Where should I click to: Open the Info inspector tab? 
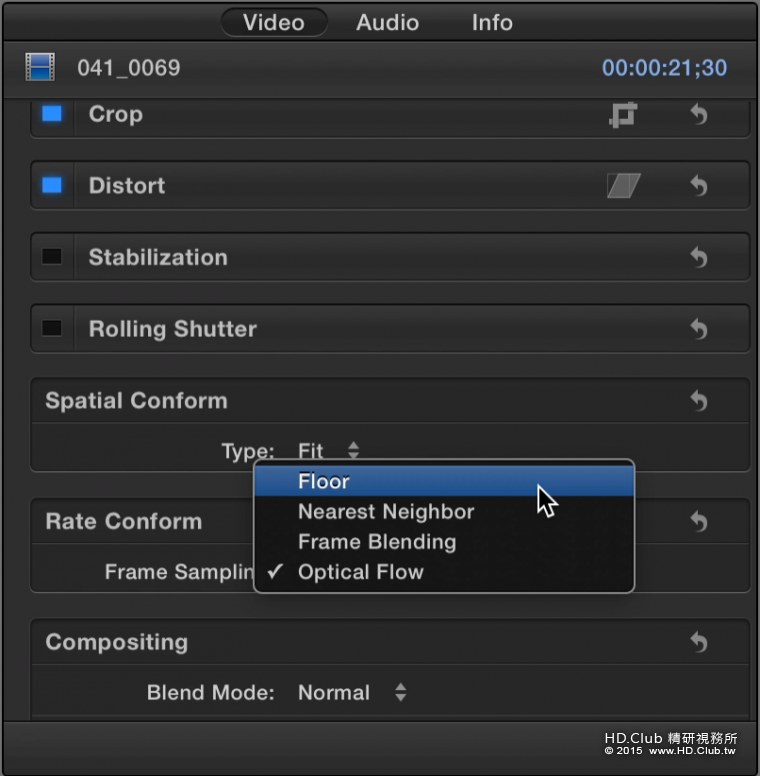pos(492,22)
